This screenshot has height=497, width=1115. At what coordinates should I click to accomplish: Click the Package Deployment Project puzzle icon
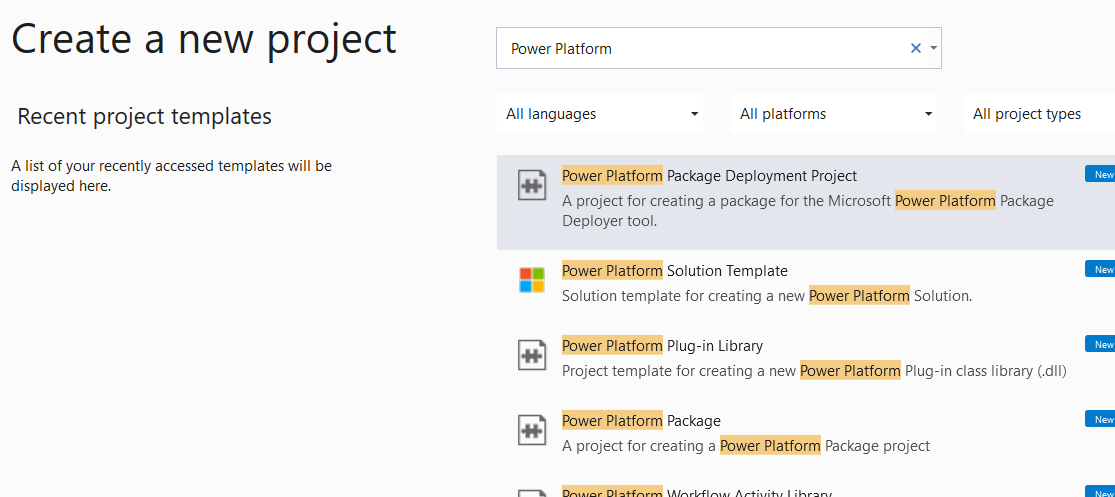pyautogui.click(x=531, y=186)
